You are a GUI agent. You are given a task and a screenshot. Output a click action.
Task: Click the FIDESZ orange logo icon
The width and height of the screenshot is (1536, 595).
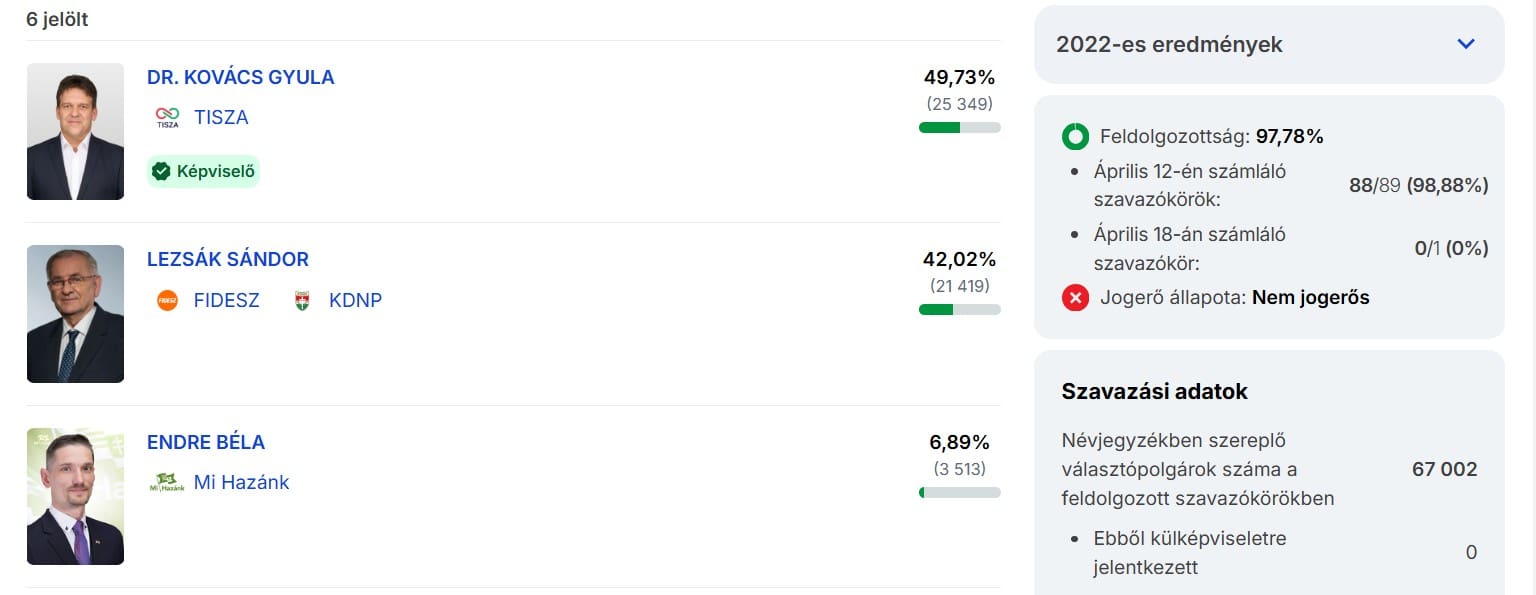(x=167, y=300)
